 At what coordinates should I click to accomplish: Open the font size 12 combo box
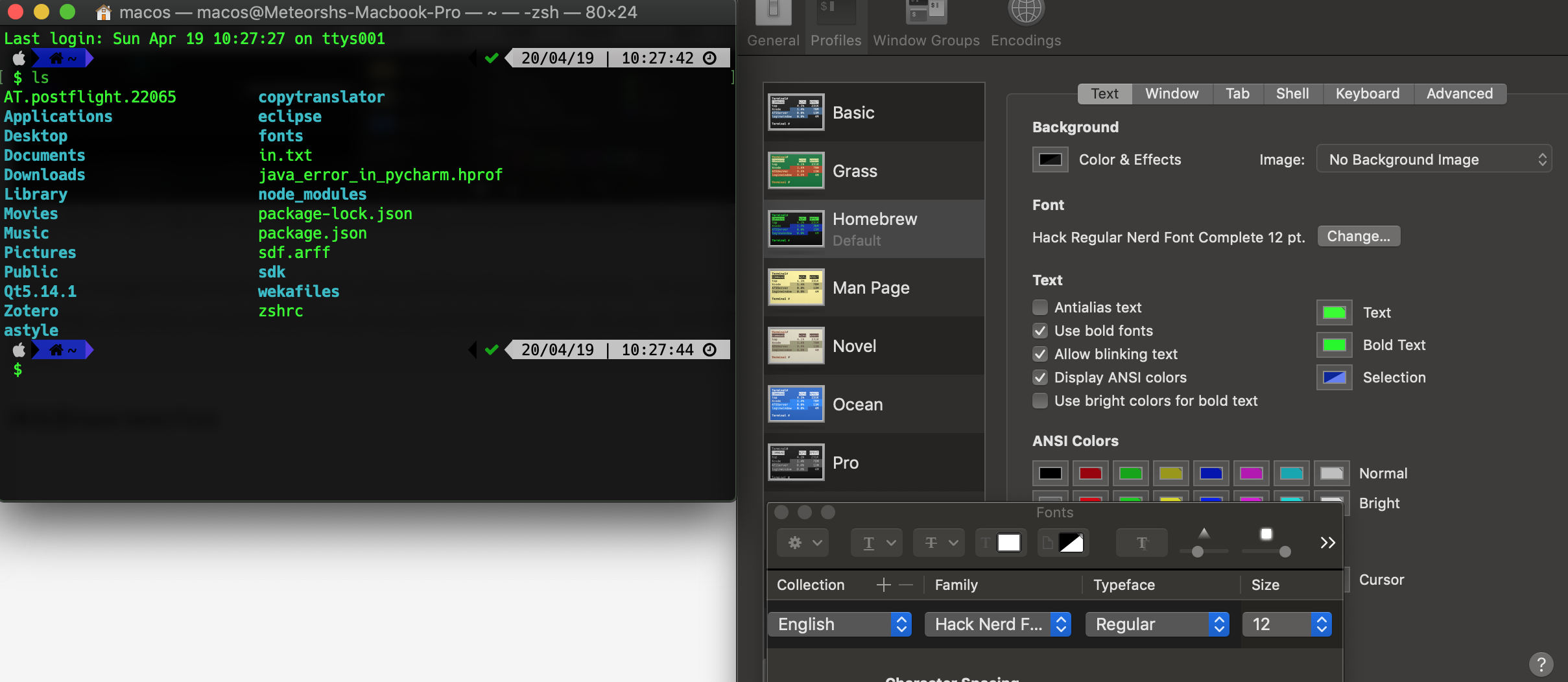(1287, 624)
